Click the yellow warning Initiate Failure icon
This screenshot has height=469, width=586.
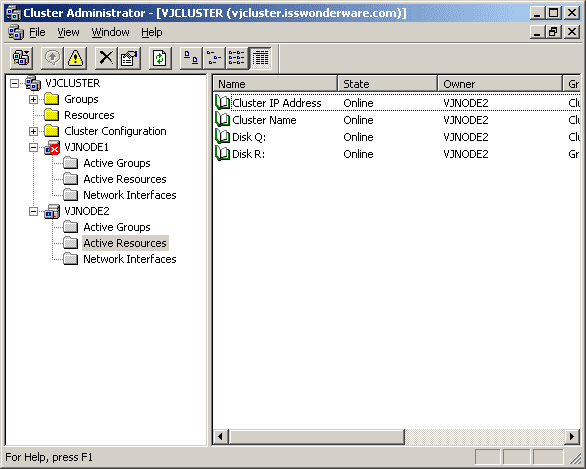click(75, 58)
